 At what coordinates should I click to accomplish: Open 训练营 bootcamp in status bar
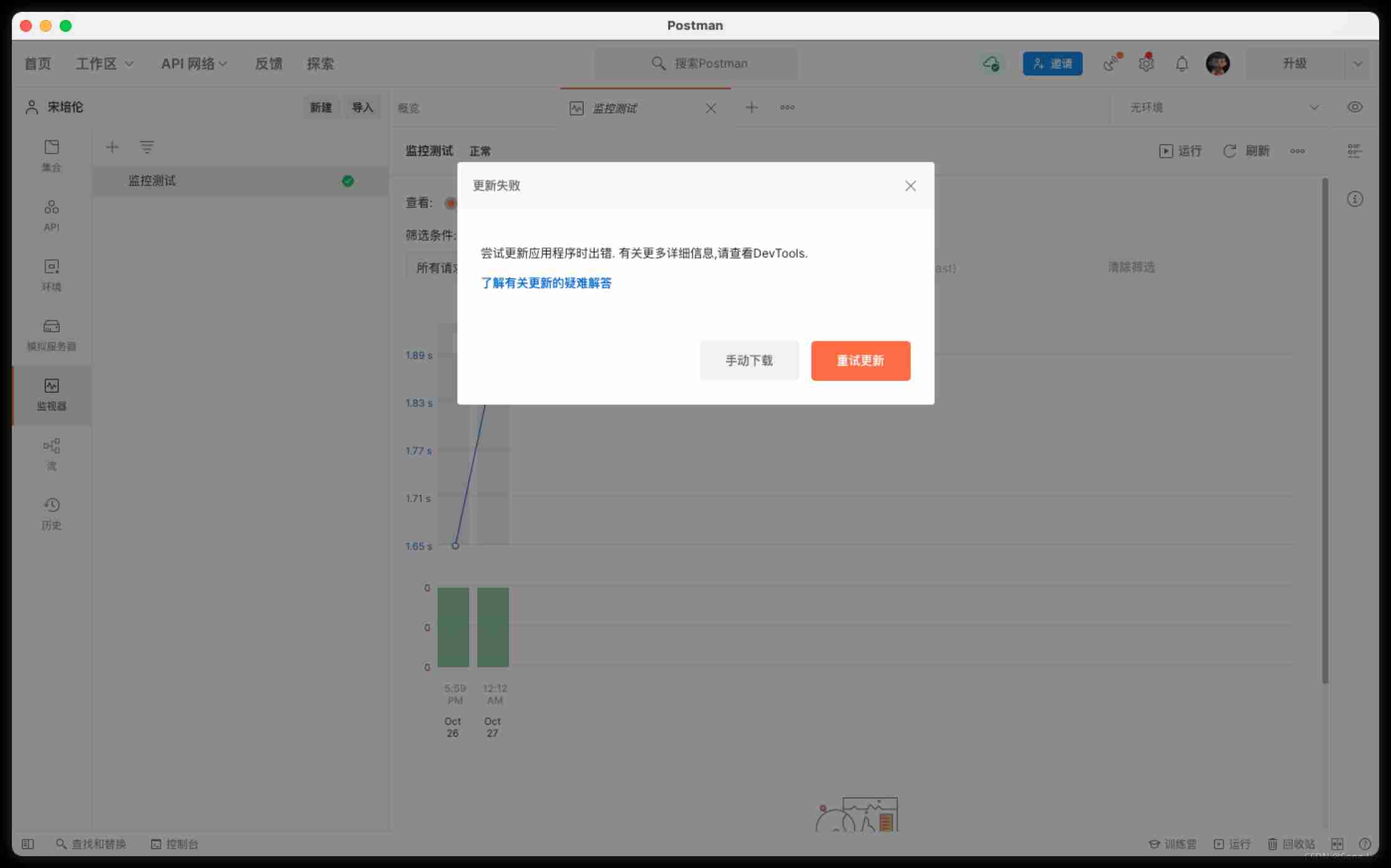[1172, 844]
